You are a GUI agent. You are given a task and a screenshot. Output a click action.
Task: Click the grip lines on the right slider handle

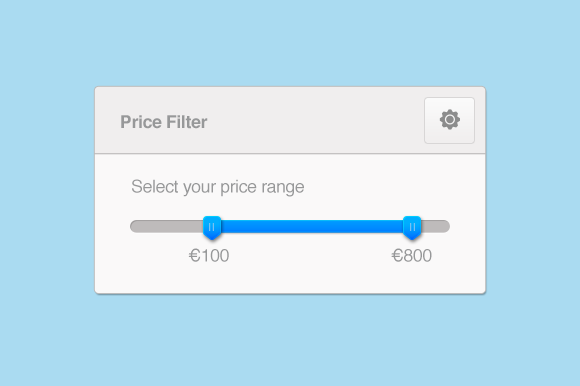[x=412, y=227]
